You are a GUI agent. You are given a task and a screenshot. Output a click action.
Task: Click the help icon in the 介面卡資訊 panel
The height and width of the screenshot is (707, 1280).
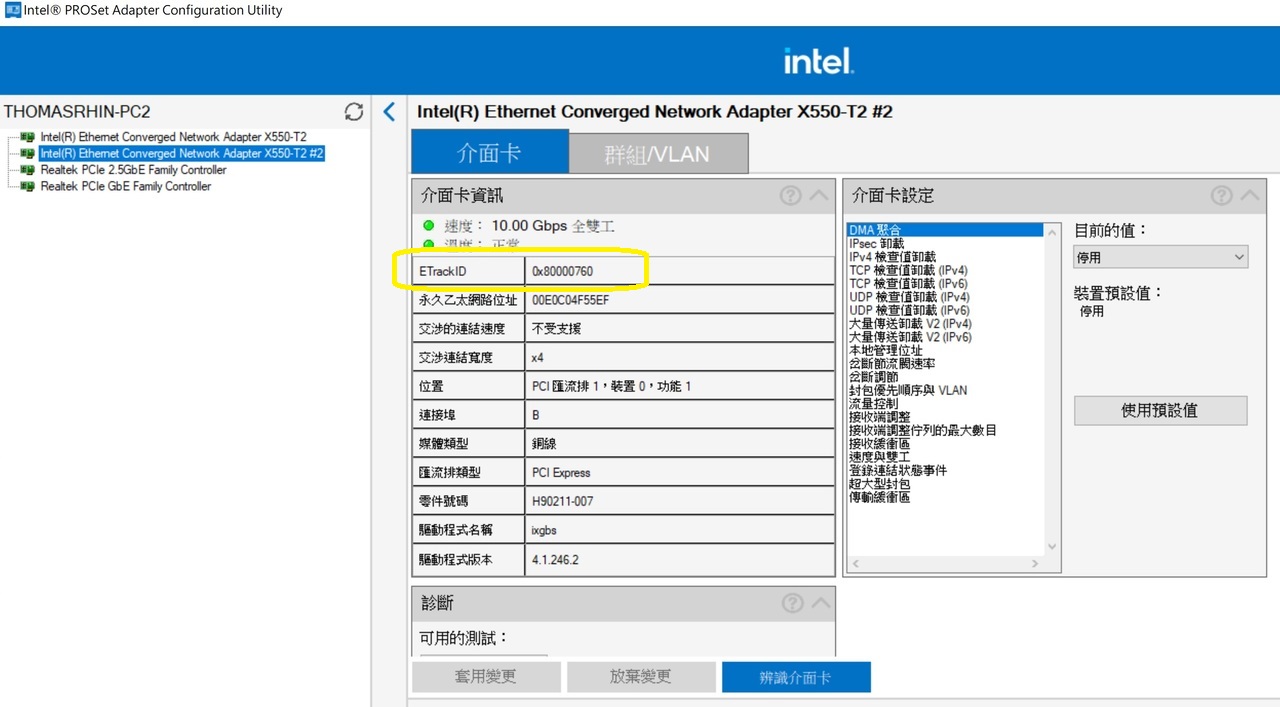790,195
